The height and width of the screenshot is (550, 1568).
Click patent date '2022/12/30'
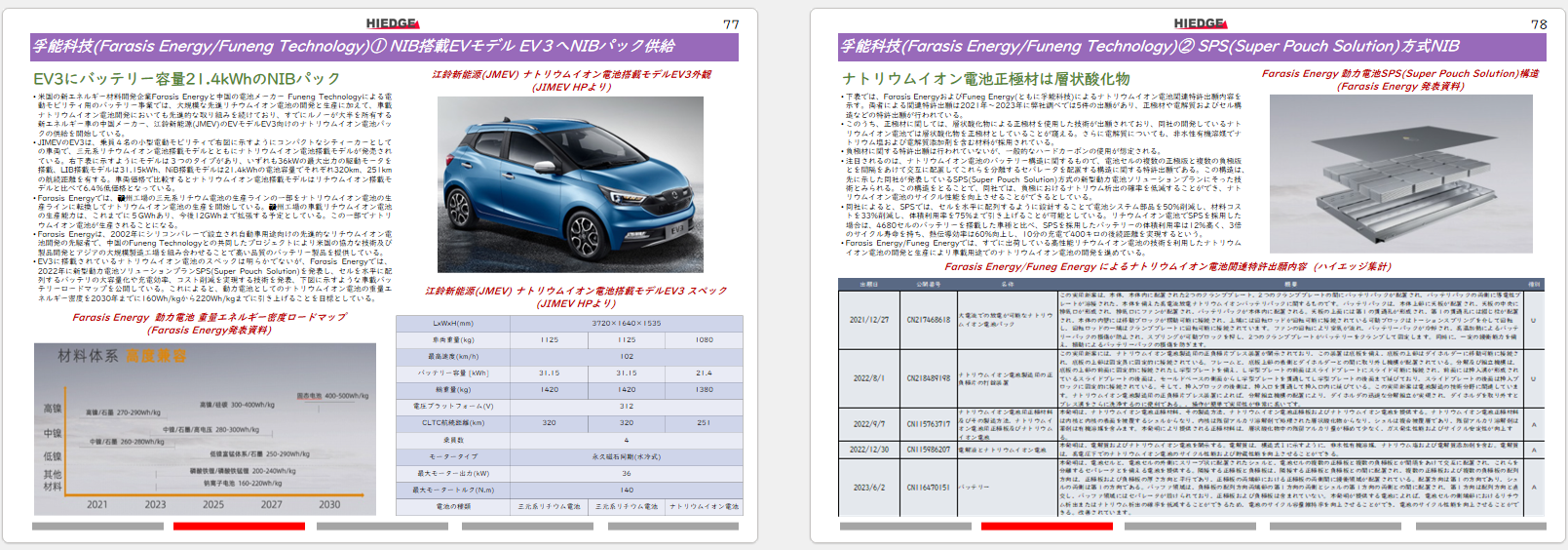click(x=869, y=450)
